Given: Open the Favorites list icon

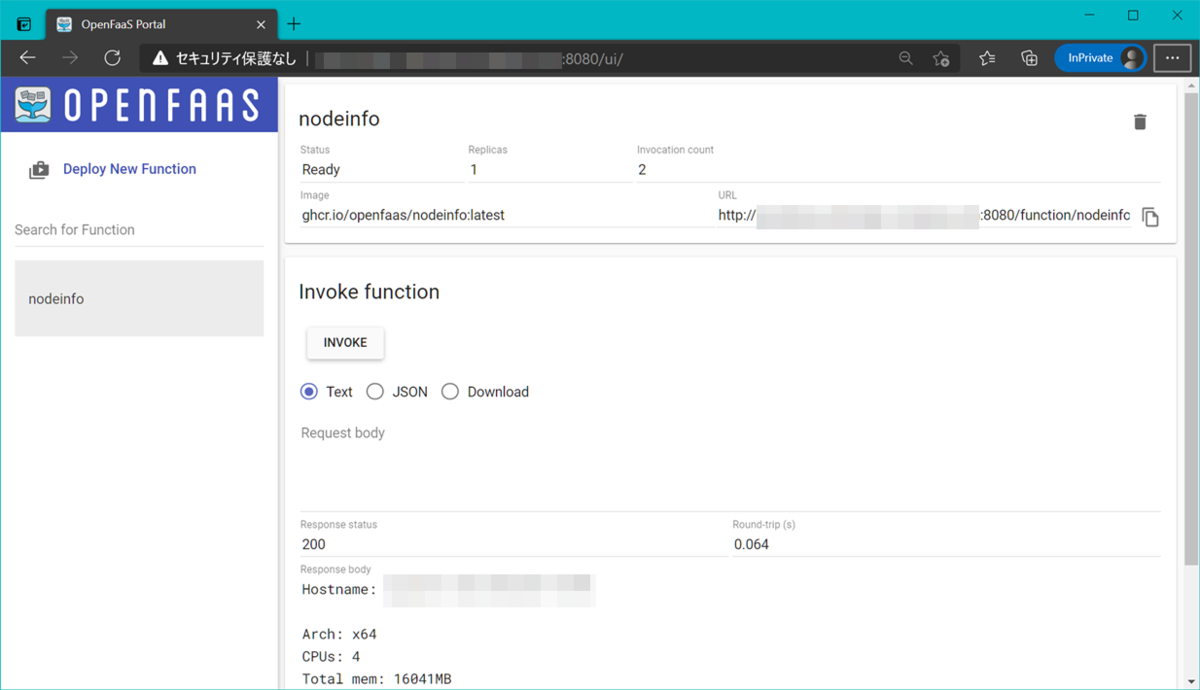Looking at the screenshot, I should pos(987,58).
